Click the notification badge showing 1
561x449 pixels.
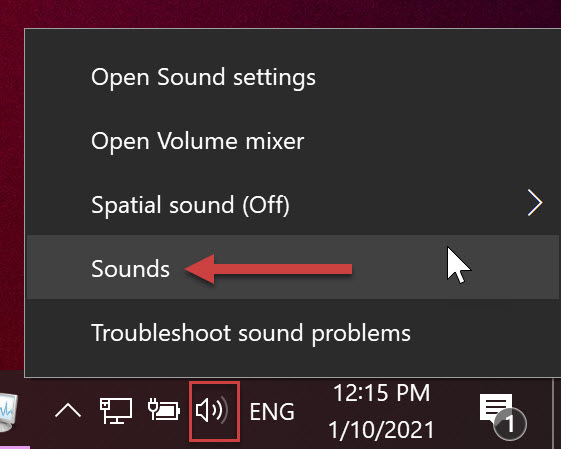[x=510, y=424]
